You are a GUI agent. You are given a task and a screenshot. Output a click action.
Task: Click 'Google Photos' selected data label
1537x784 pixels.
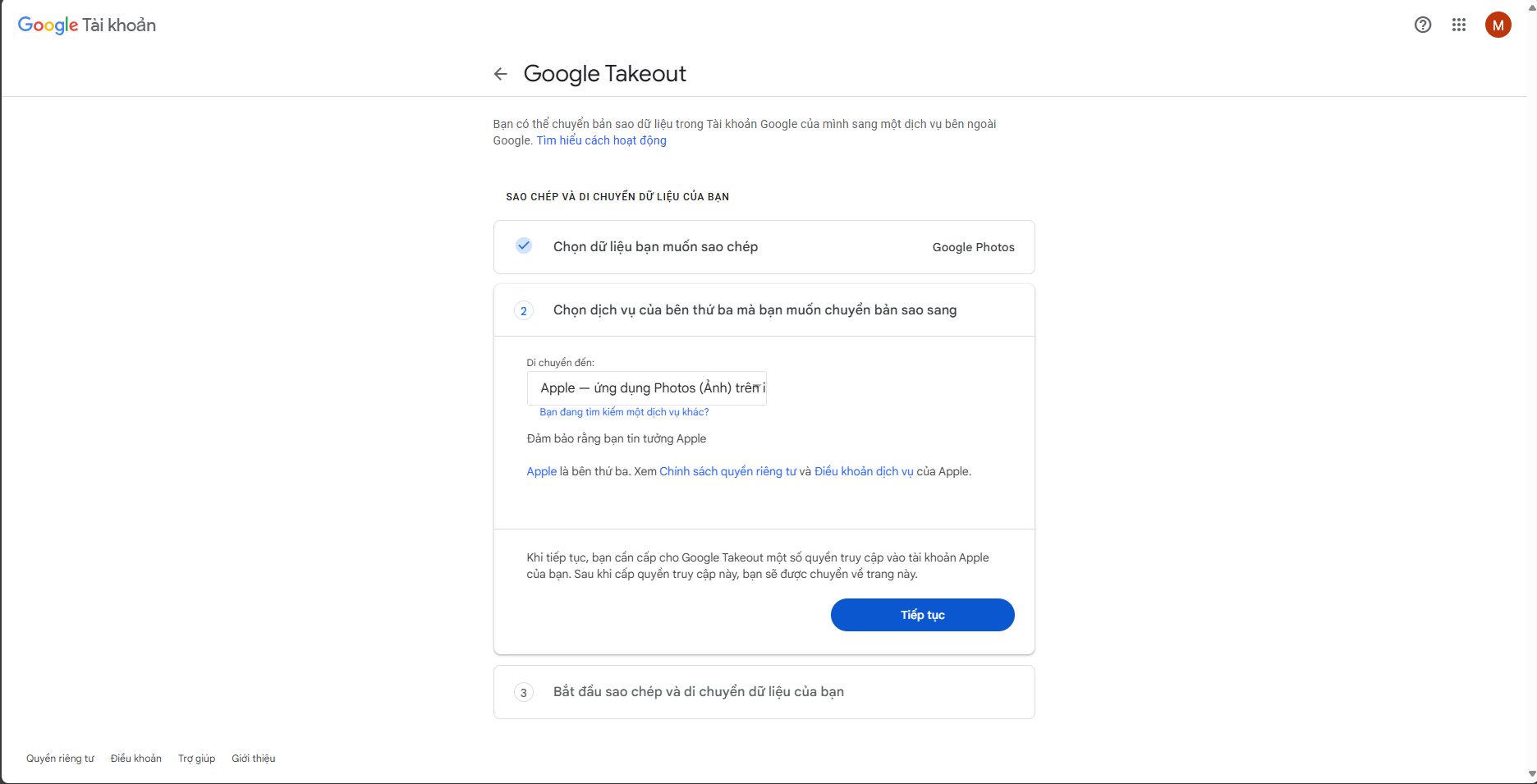tap(974, 247)
